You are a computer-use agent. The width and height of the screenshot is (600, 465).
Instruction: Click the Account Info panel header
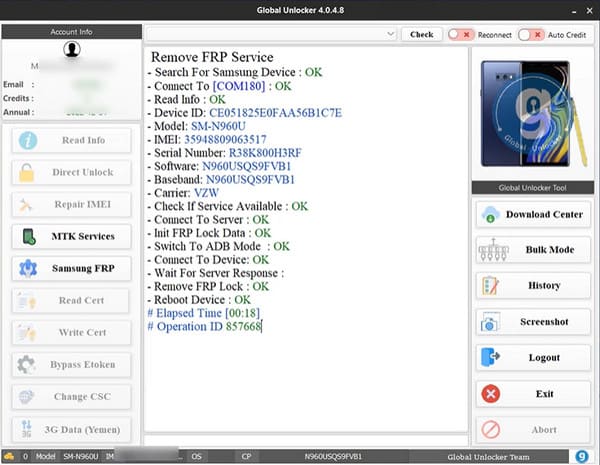coord(72,32)
